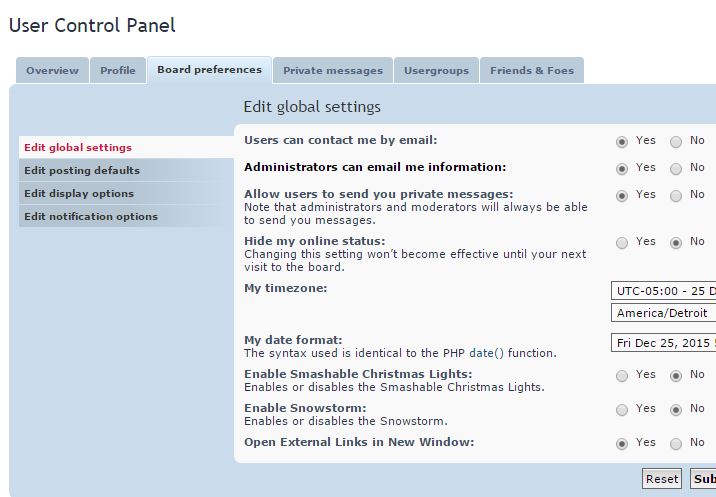Open the date format dropdown
The width and height of the screenshot is (716, 497).
(663, 343)
